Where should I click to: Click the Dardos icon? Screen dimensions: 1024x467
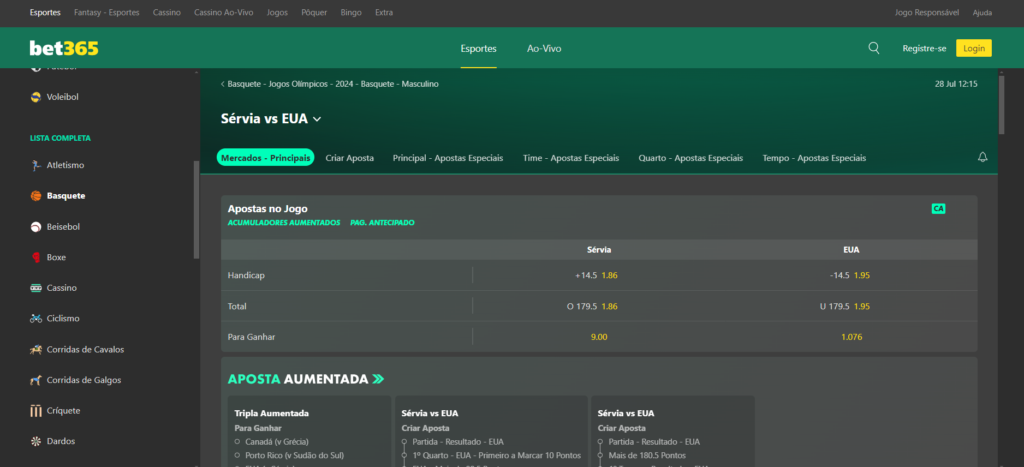(36, 442)
